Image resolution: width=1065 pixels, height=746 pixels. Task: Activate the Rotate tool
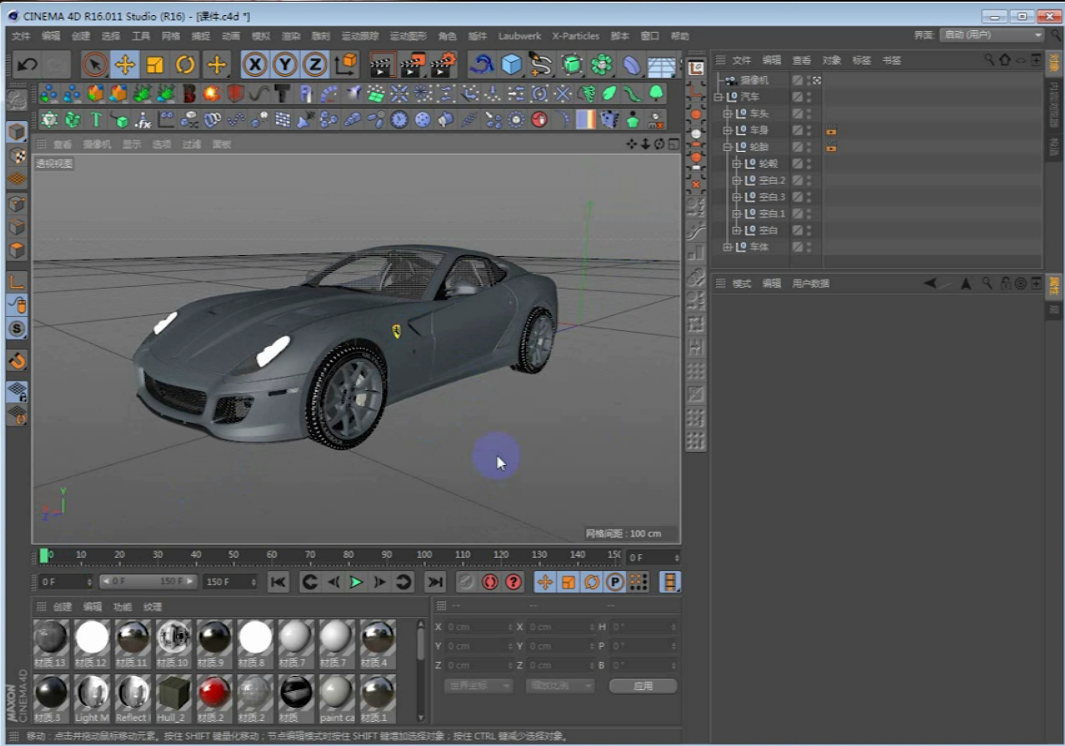click(x=186, y=65)
